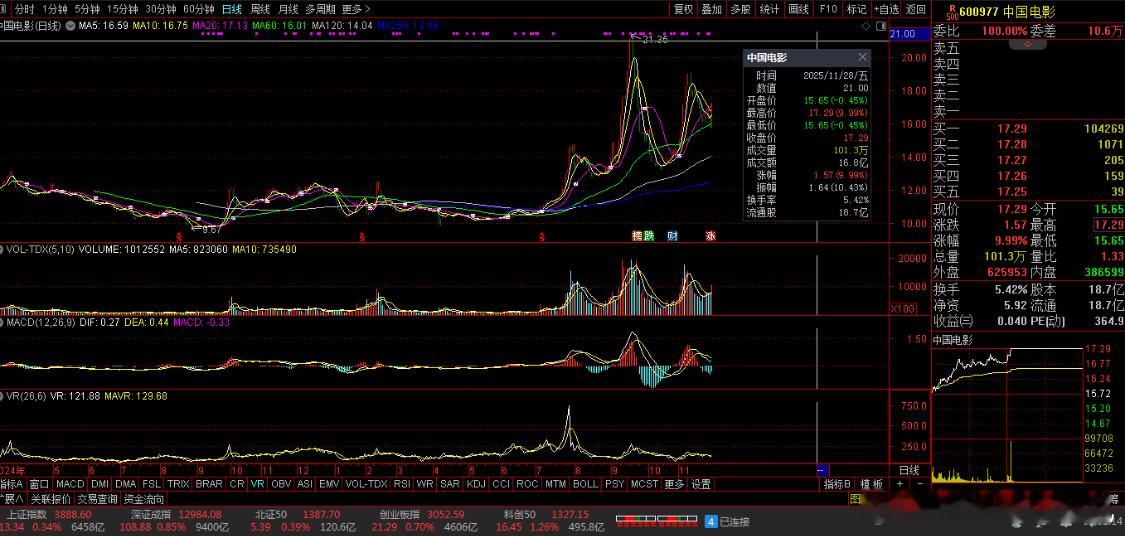The image size is (1125, 536).
Task: Select the ROC indicator tab
Action: [527, 484]
